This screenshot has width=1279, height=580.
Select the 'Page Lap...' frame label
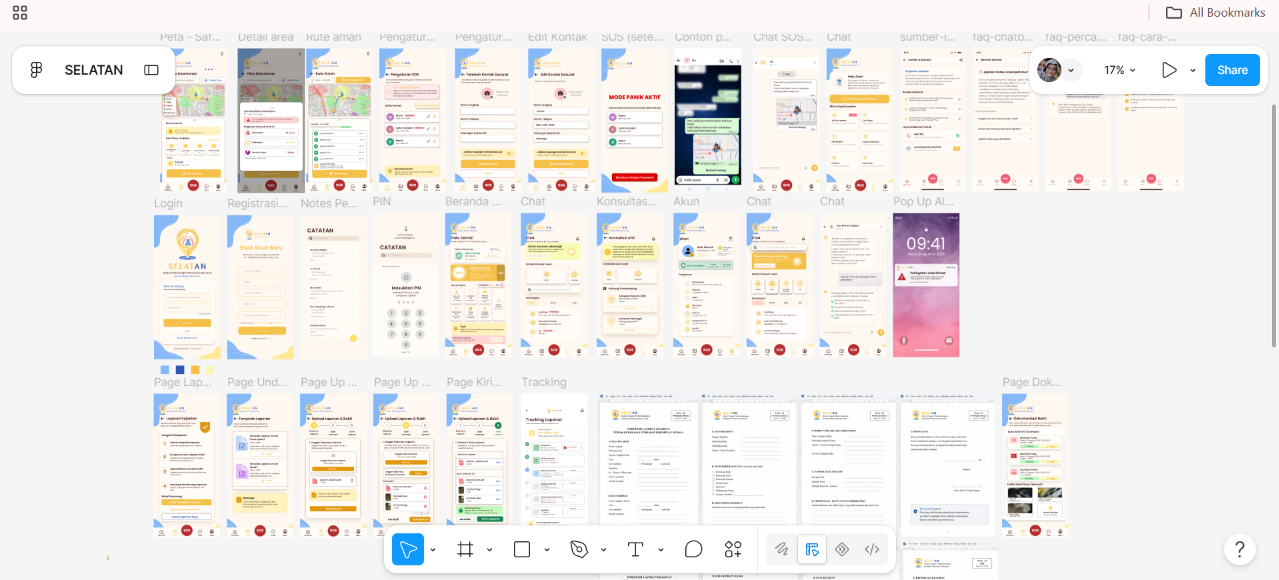click(183, 382)
